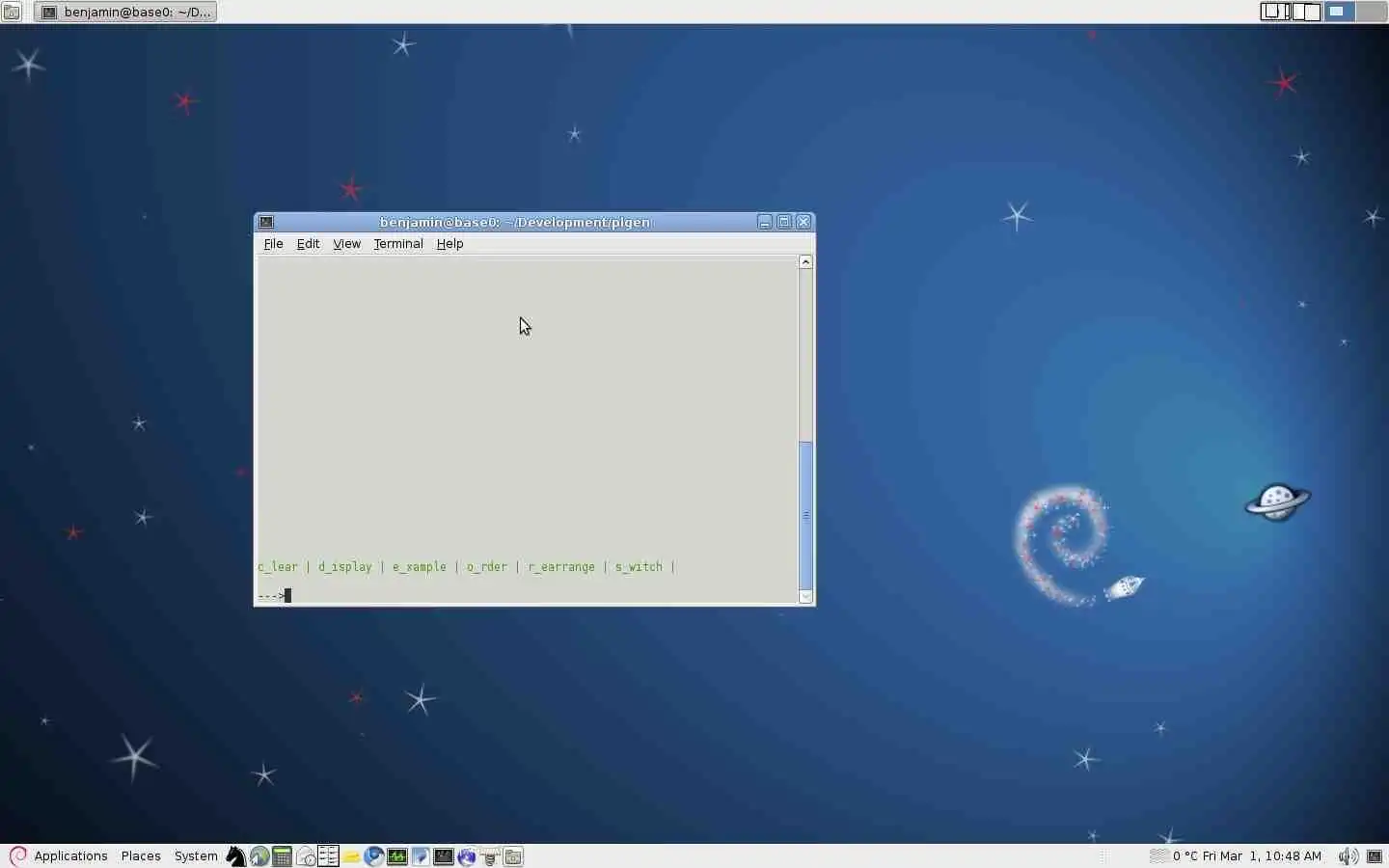Screen dimensions: 1389x868
Task: Launch the database cylinder icon in the panel
Action: click(x=490, y=856)
